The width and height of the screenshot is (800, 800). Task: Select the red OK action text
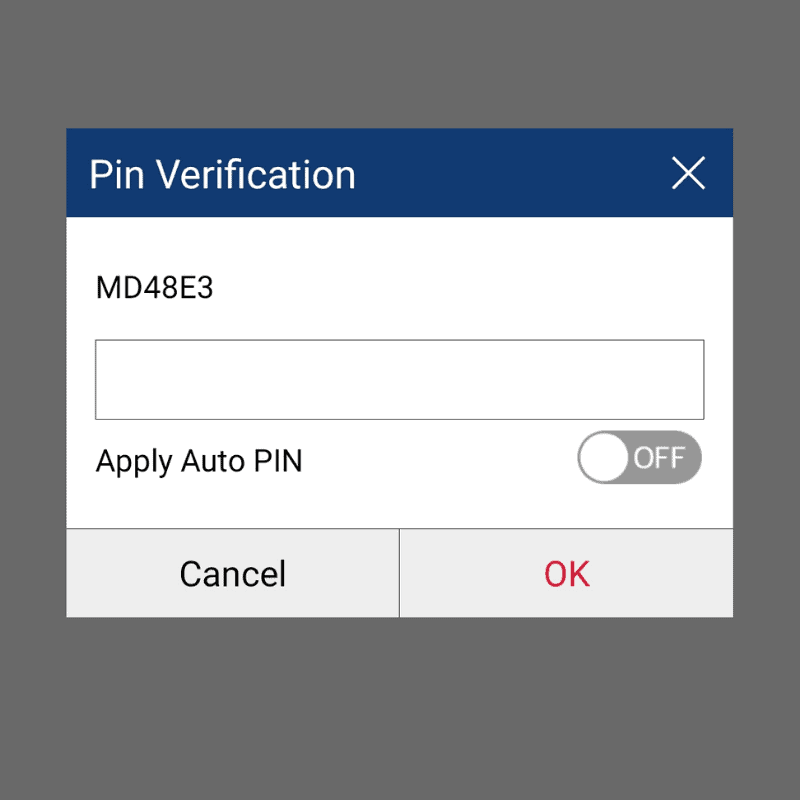pyautogui.click(x=566, y=573)
